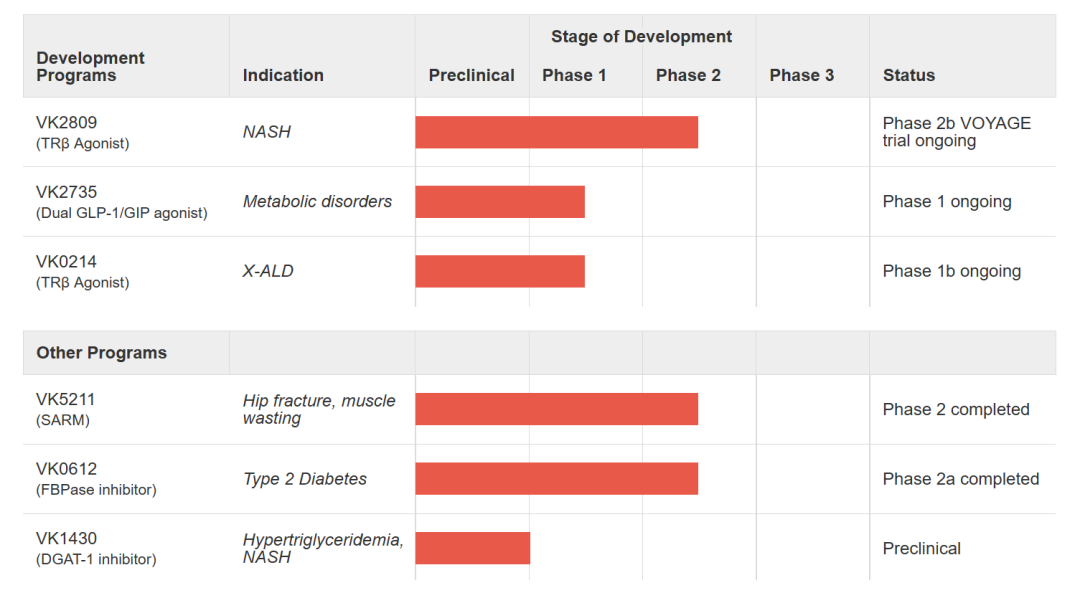Viewport: 1080px width, 598px height.
Task: Select the VK0612 program name
Action: click(66, 469)
